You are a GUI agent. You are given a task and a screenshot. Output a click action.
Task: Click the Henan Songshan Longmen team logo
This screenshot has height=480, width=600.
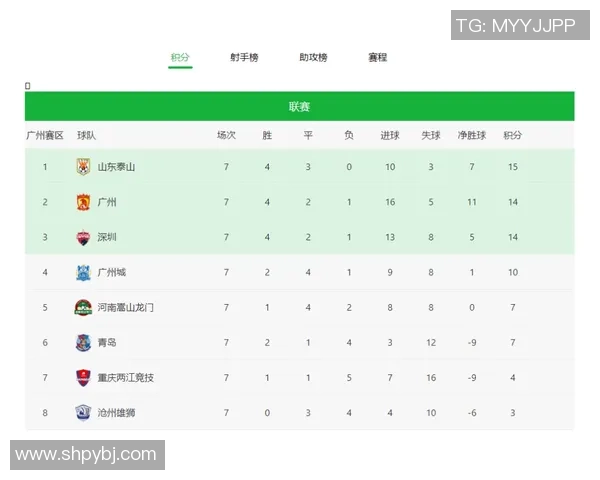coord(83,307)
